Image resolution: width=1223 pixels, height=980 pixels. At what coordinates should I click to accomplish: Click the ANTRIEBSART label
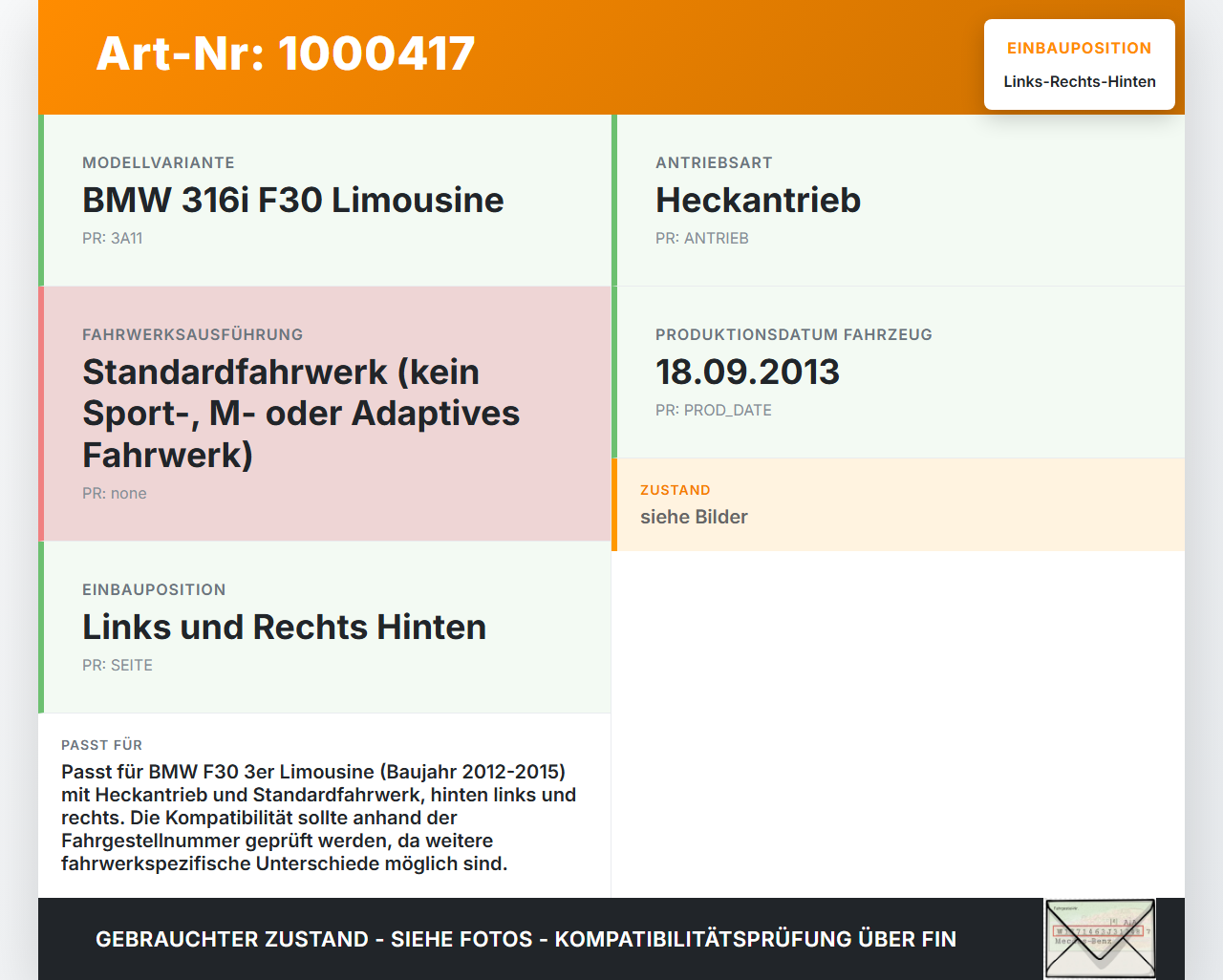[714, 163]
